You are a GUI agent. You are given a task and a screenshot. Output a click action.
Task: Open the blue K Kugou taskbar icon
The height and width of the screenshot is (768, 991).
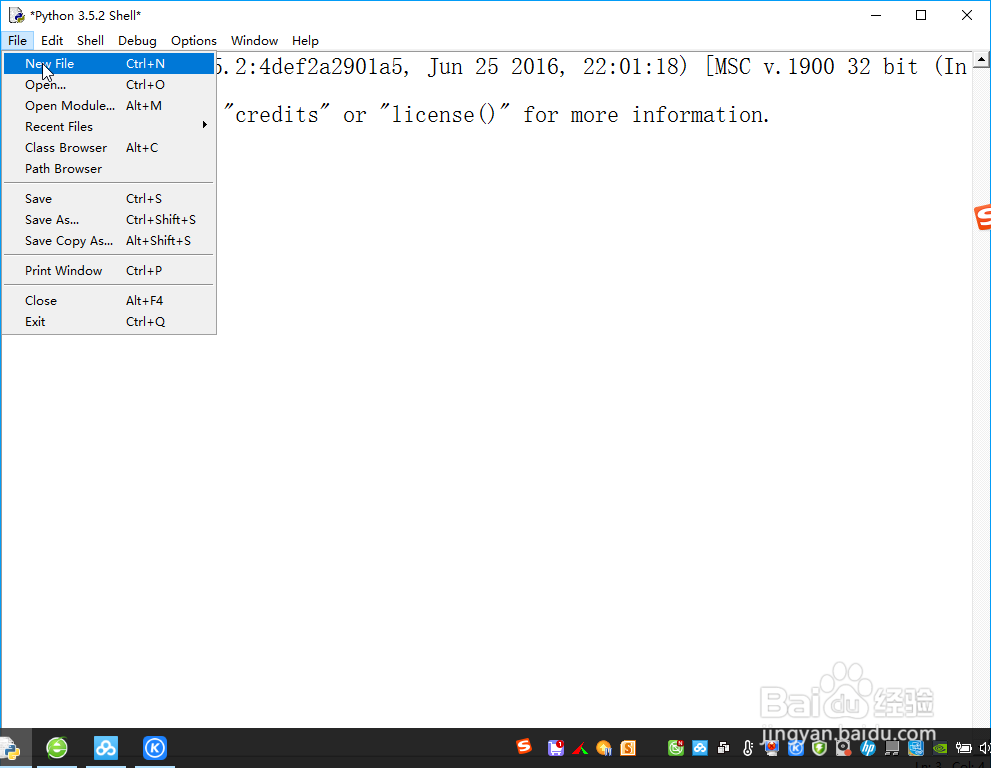pos(155,748)
